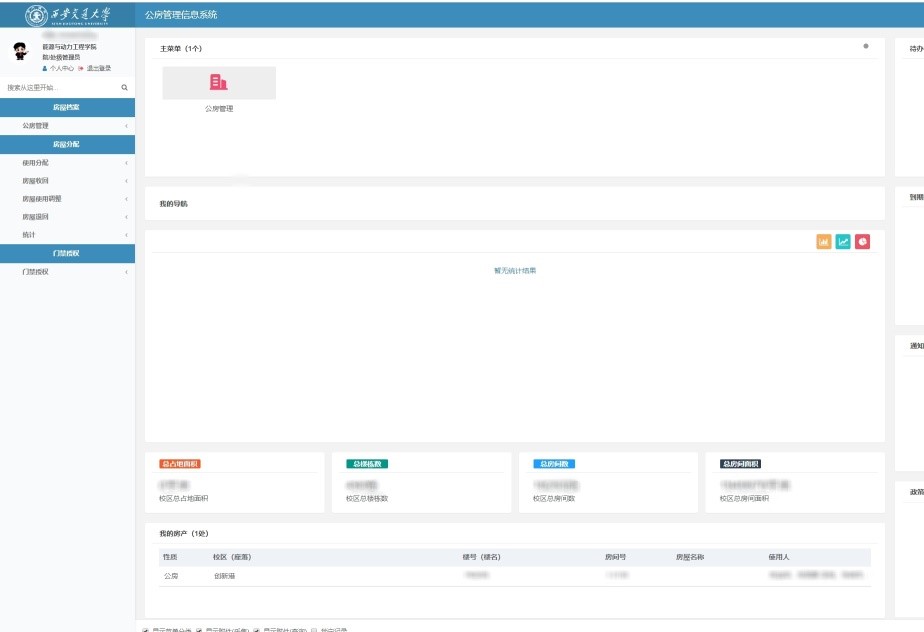Open the 个人中心 link
This screenshot has width=924, height=632.
(x=61, y=69)
